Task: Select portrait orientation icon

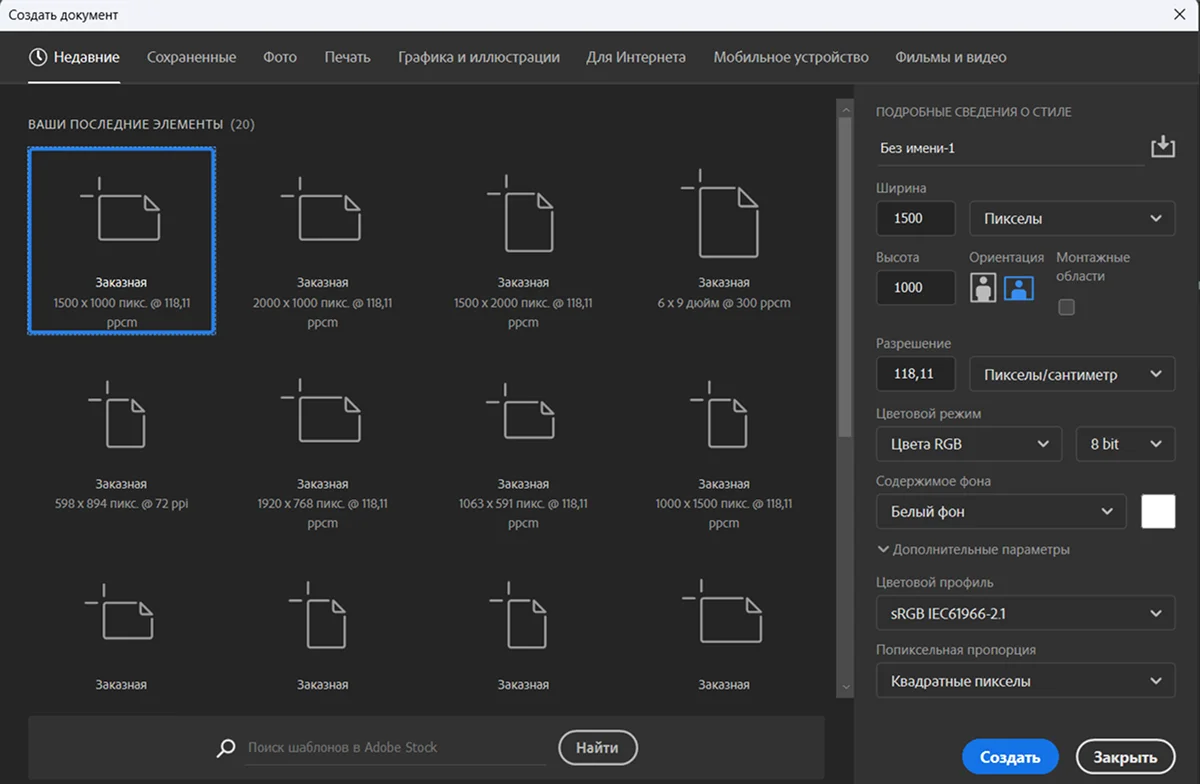Action: 983,288
